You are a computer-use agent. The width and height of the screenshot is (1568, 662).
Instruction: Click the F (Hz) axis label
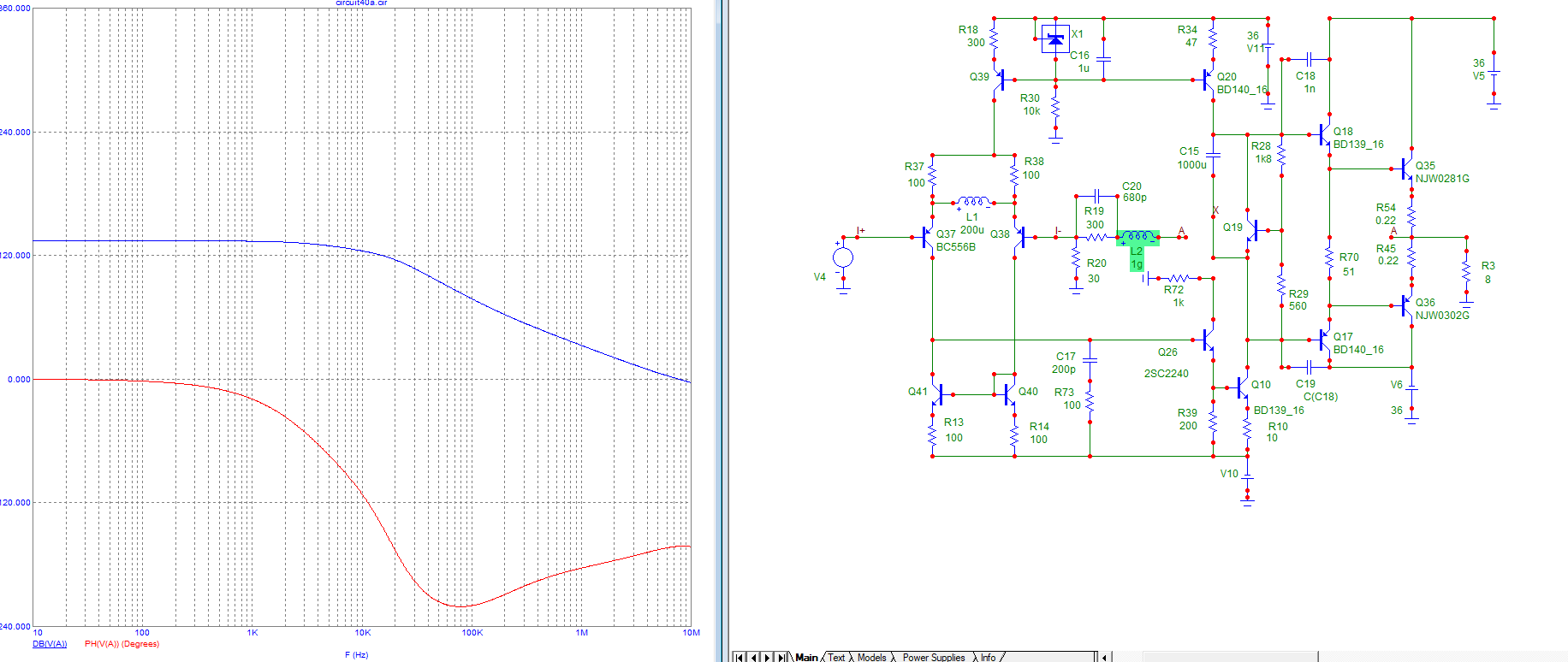[x=356, y=655]
